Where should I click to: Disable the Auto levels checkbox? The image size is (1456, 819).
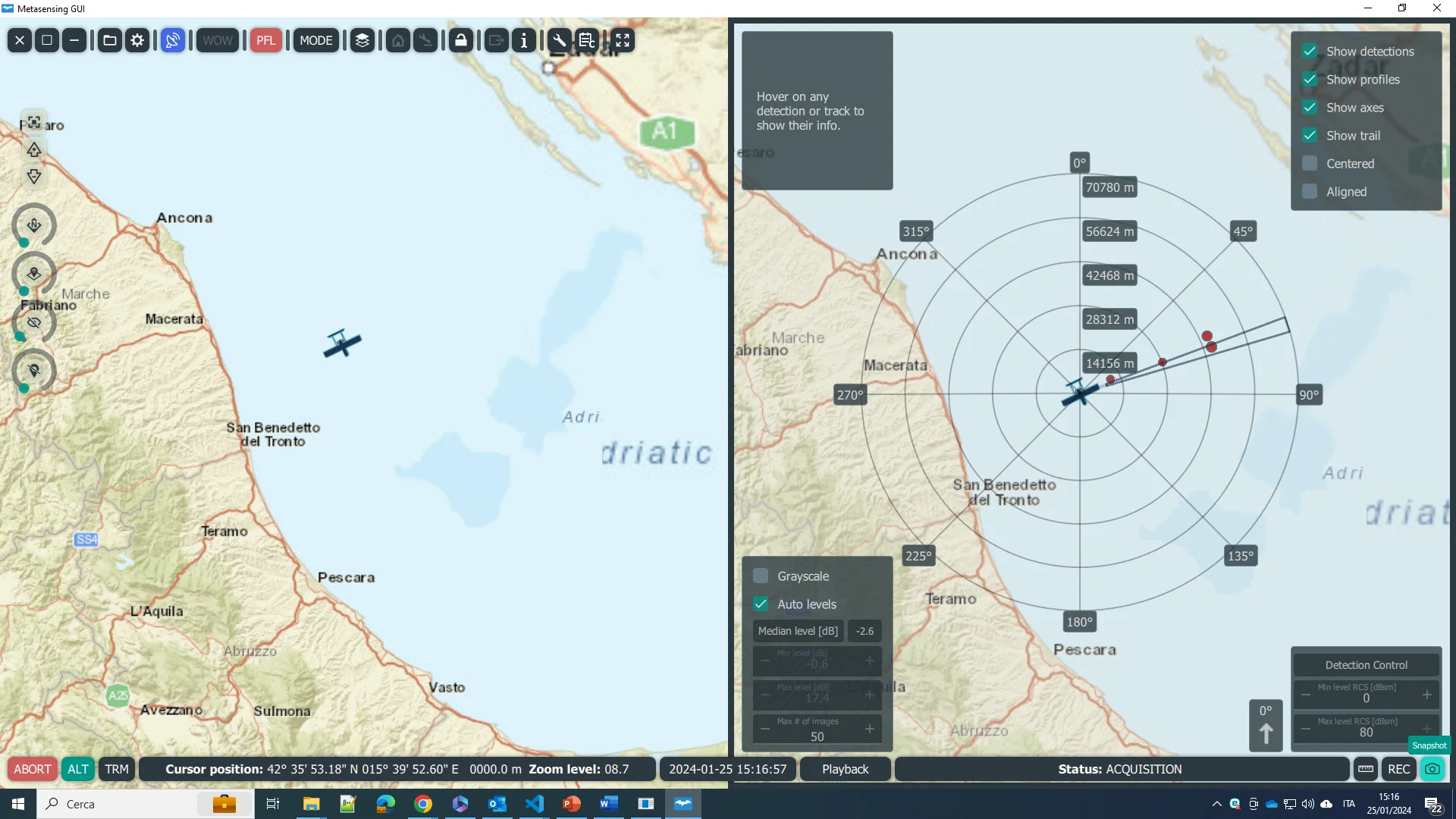761,604
